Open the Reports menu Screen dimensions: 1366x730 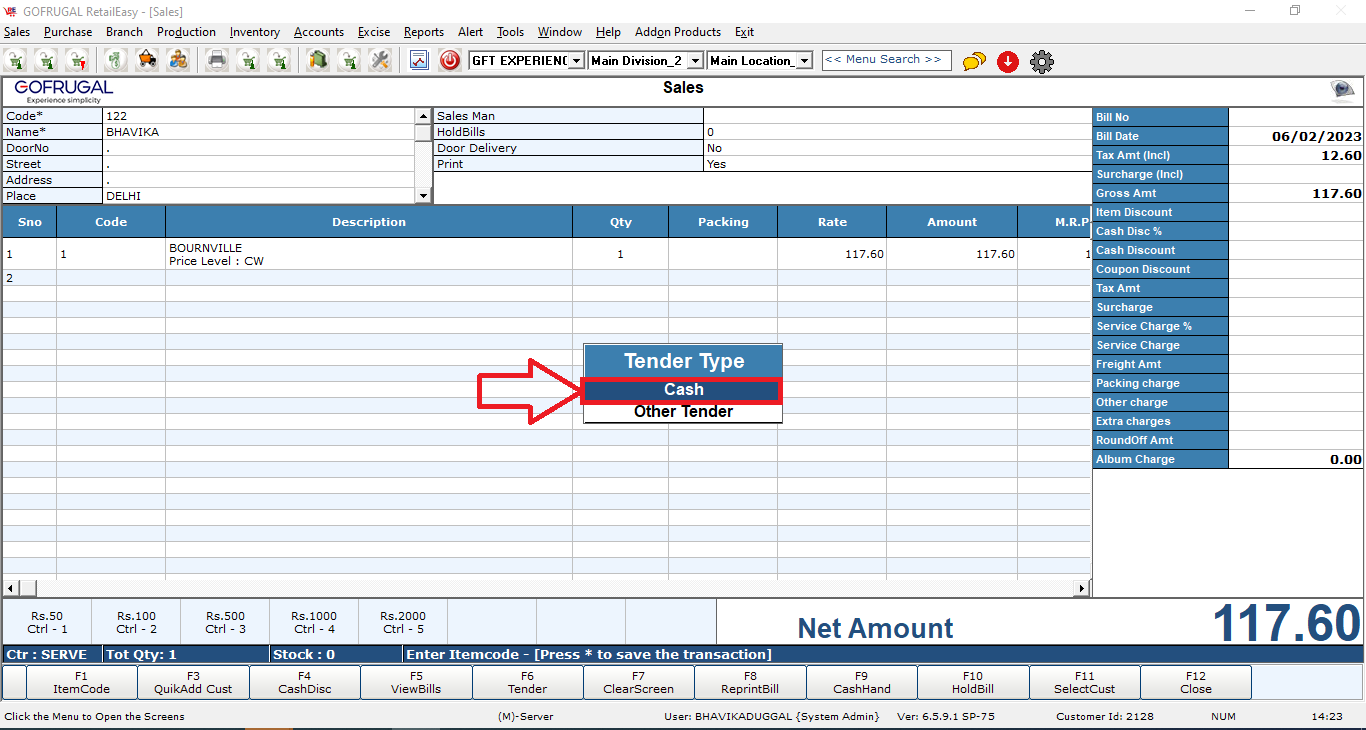click(424, 32)
